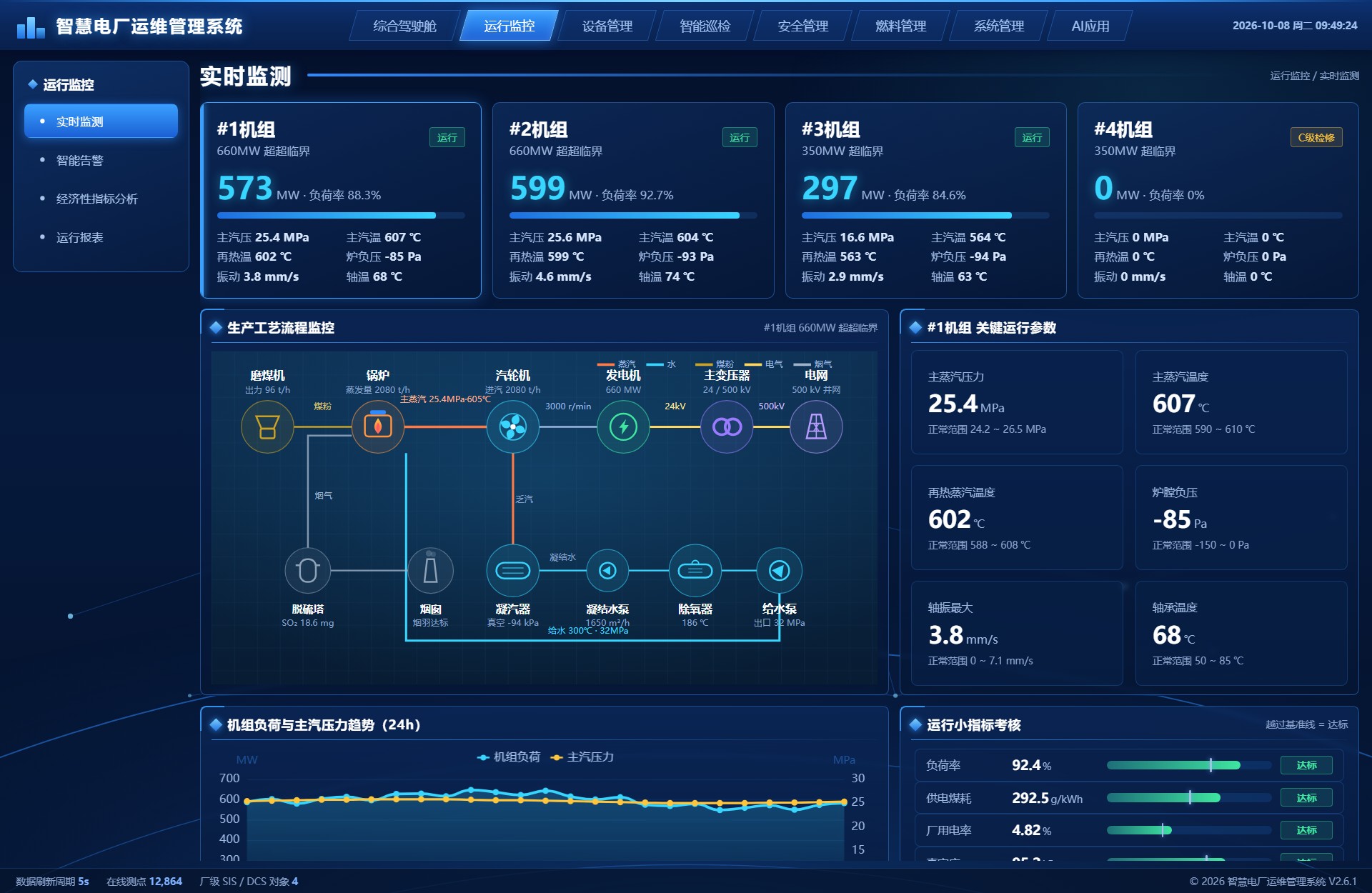Open 智能告警 in the sidebar
The height and width of the screenshot is (893, 1372).
pos(101,160)
